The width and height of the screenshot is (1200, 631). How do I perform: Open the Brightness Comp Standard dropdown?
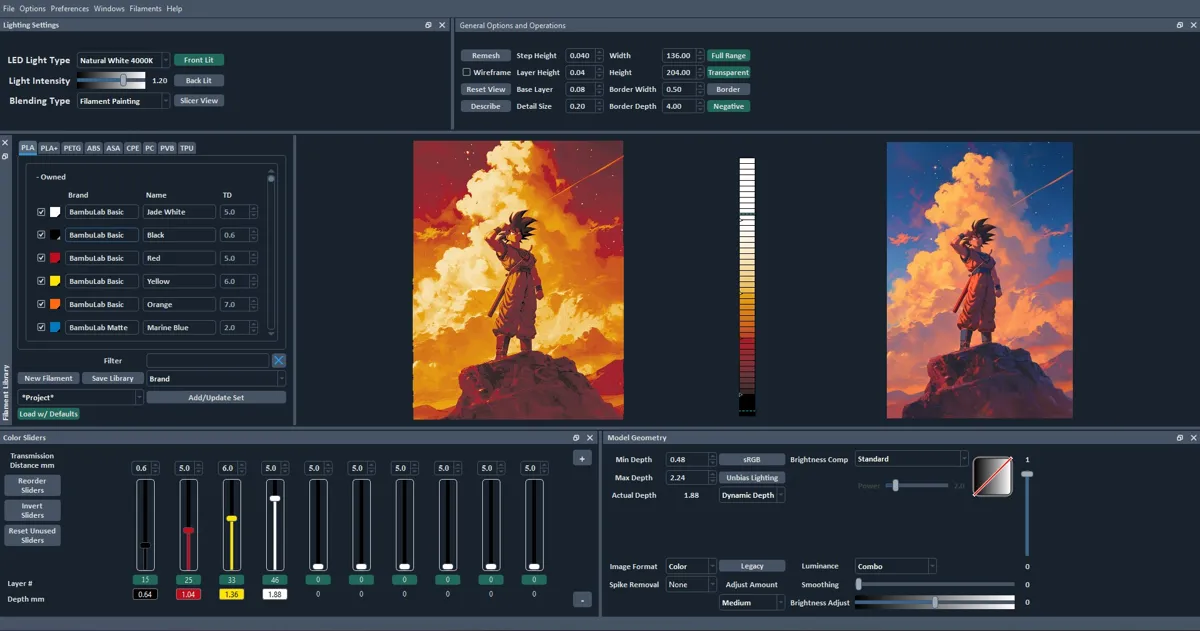pyautogui.click(x=912, y=459)
